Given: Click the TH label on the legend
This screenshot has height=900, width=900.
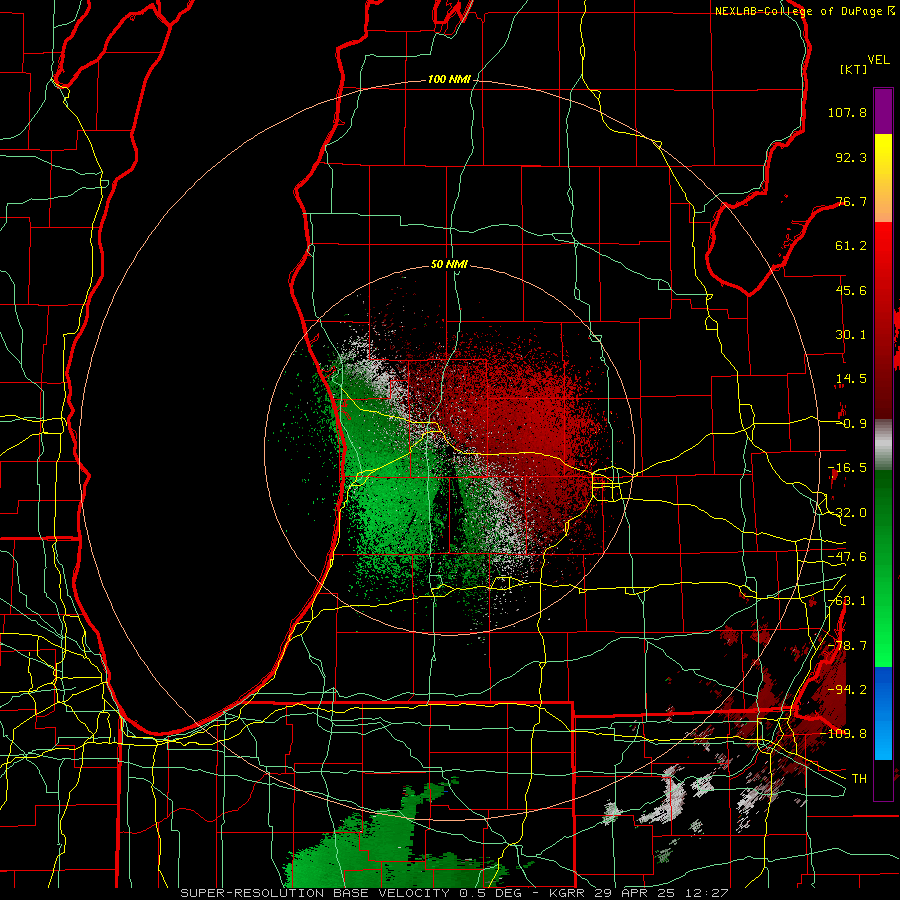Looking at the screenshot, I should pyautogui.click(x=859, y=778).
